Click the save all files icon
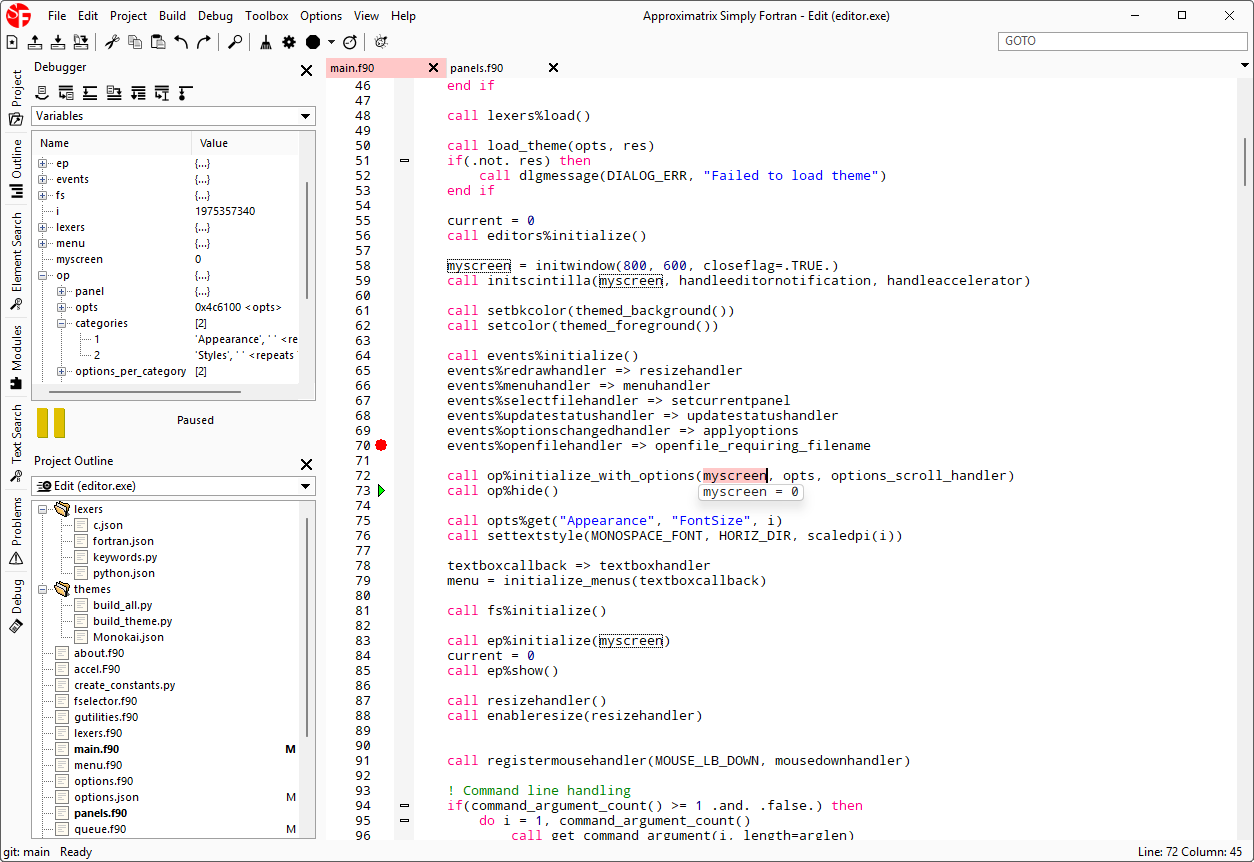 click(81, 42)
